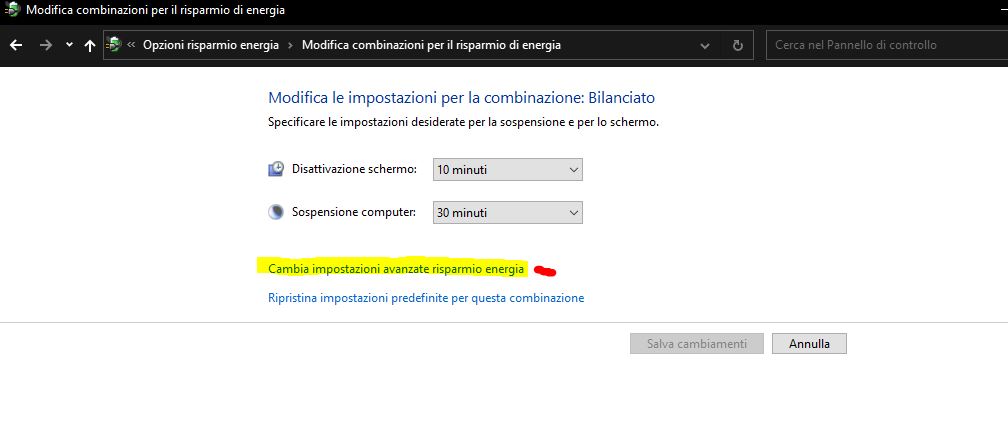
Task: Click the power options icon in the address bar
Action: click(114, 45)
